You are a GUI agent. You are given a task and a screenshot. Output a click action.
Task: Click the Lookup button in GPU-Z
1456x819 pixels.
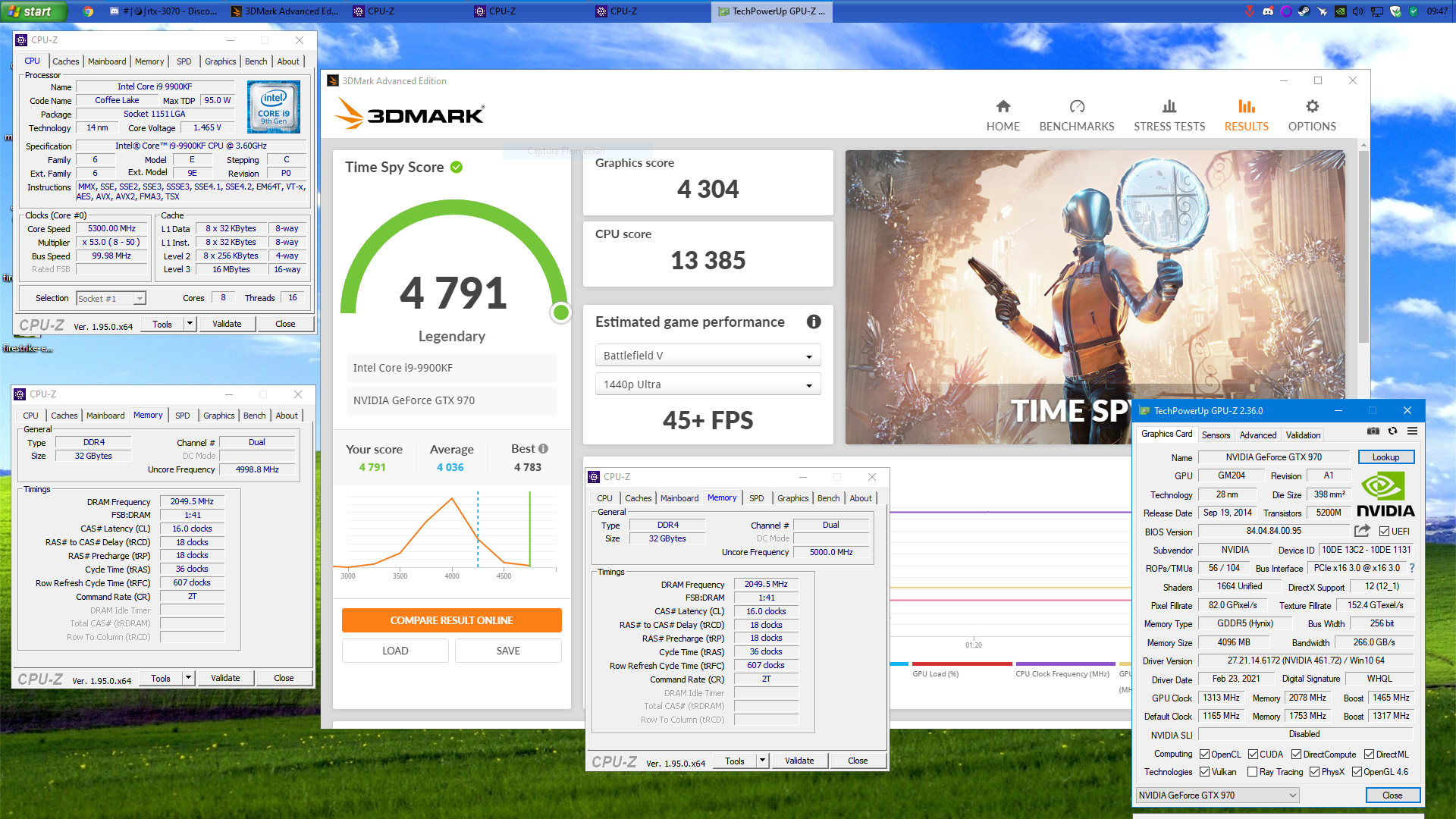tap(1385, 457)
